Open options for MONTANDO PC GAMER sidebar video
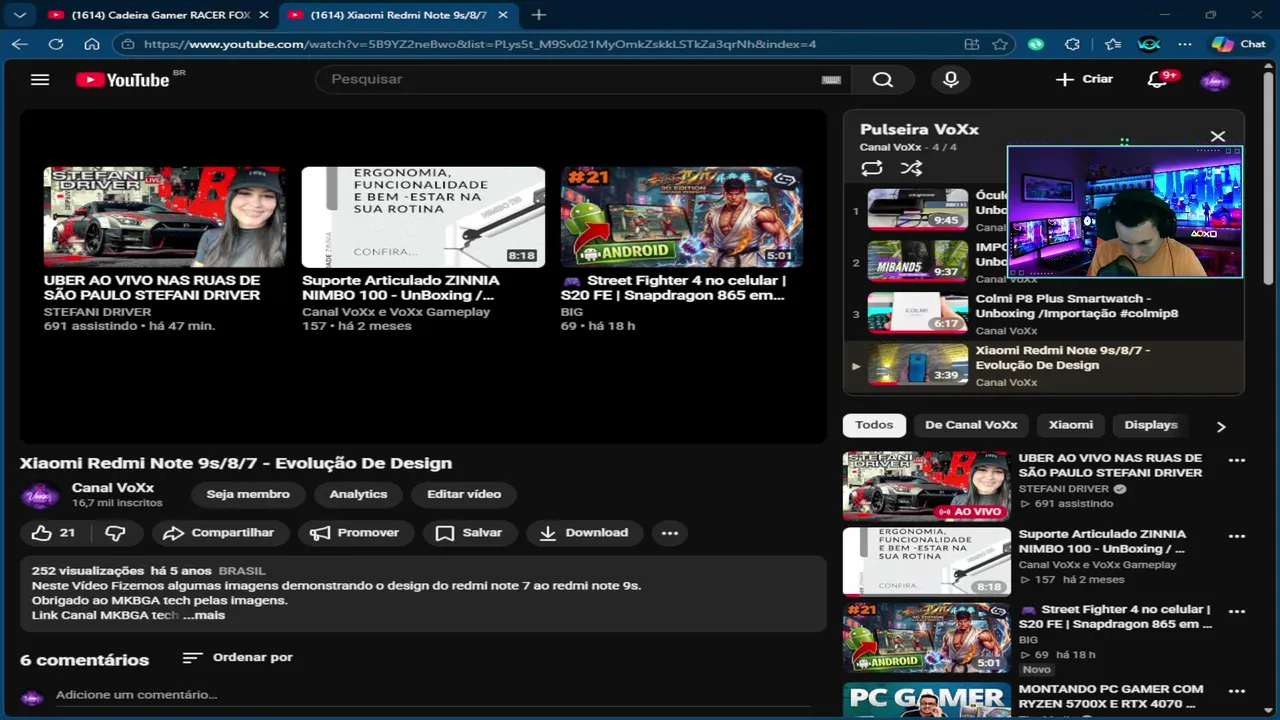The width and height of the screenshot is (1280, 720). click(x=1237, y=691)
